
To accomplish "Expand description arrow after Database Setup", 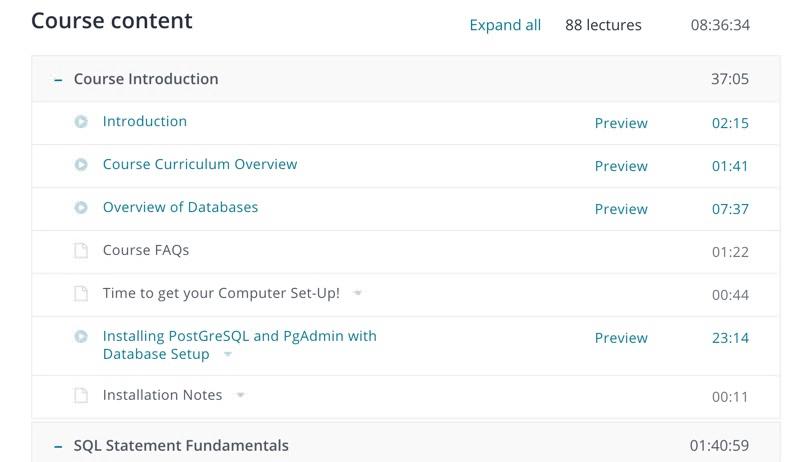I will click(x=228, y=354).
